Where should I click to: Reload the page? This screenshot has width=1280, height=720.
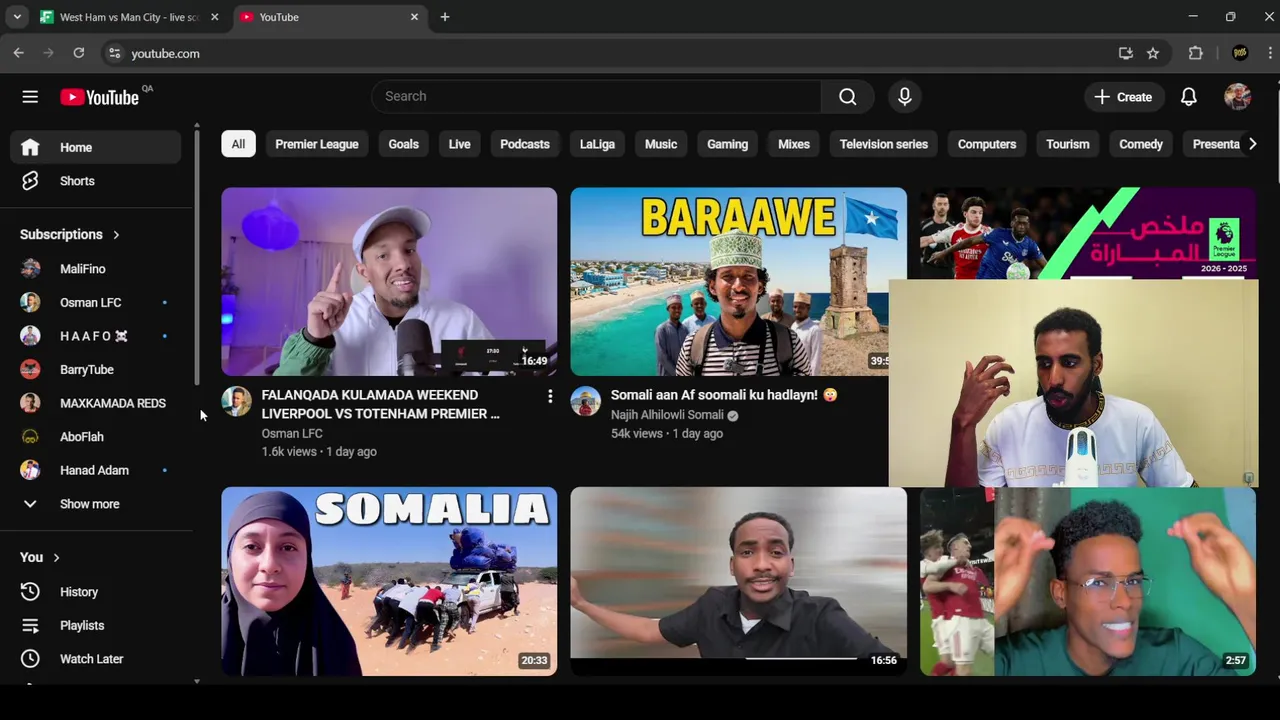[79, 53]
